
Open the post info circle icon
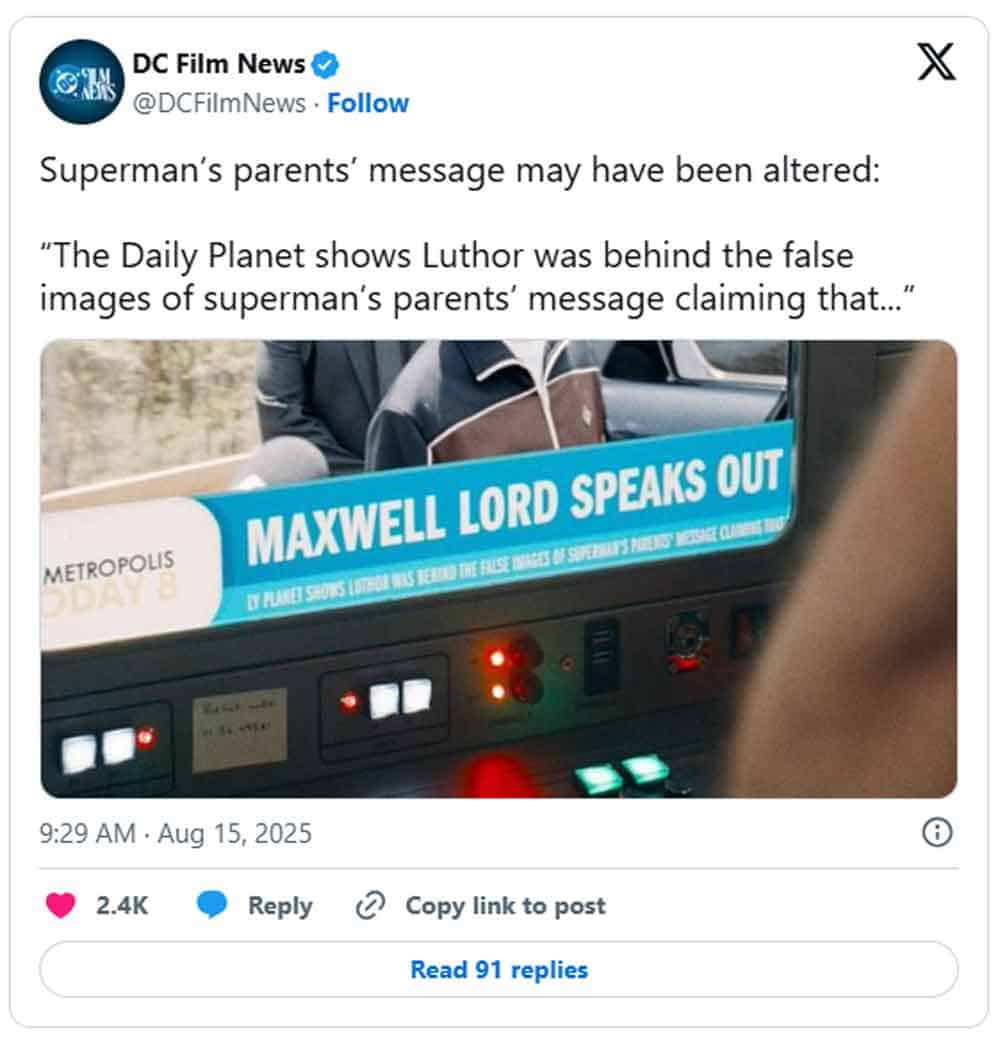tap(937, 833)
